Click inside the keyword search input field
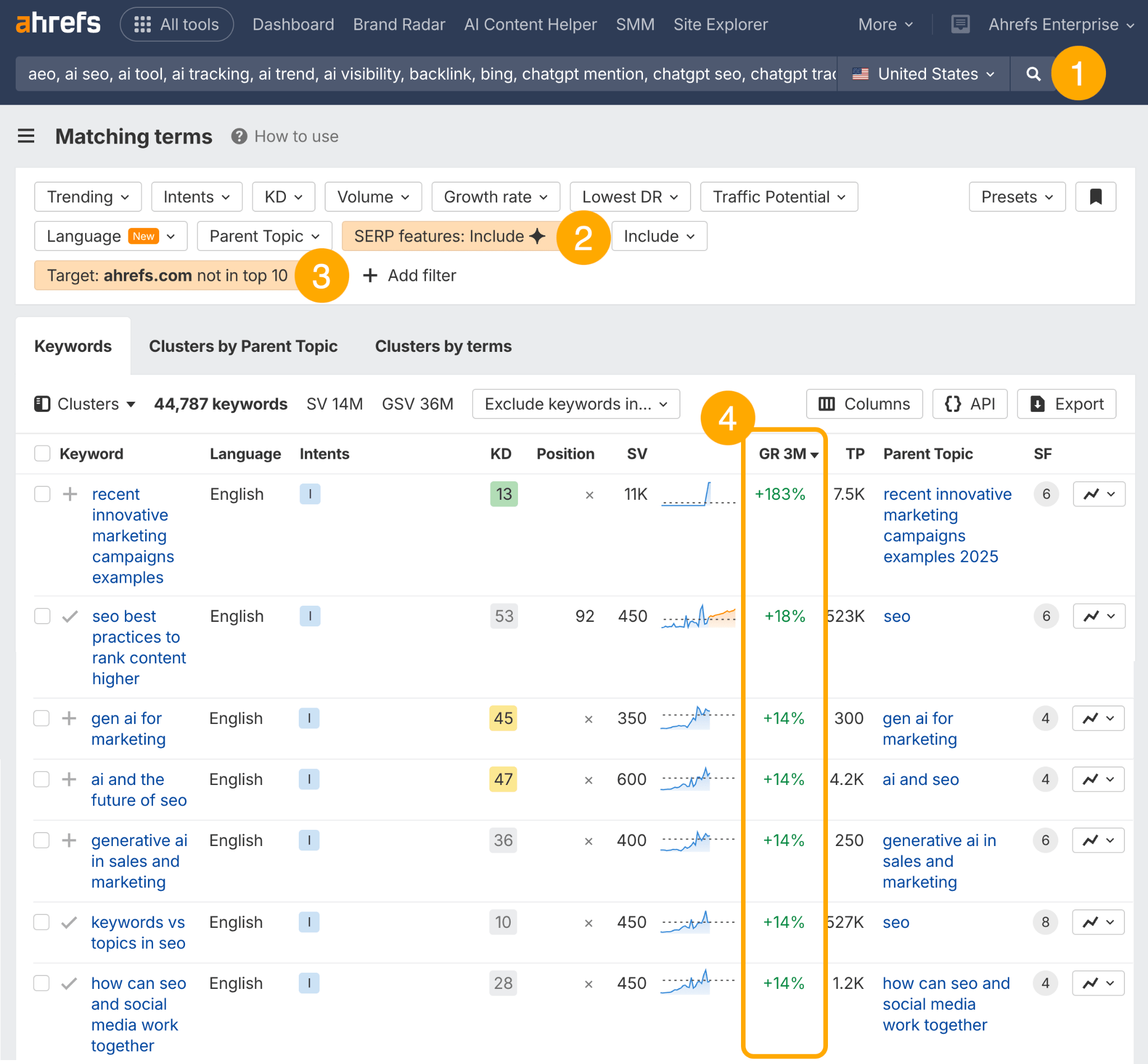 [403, 74]
